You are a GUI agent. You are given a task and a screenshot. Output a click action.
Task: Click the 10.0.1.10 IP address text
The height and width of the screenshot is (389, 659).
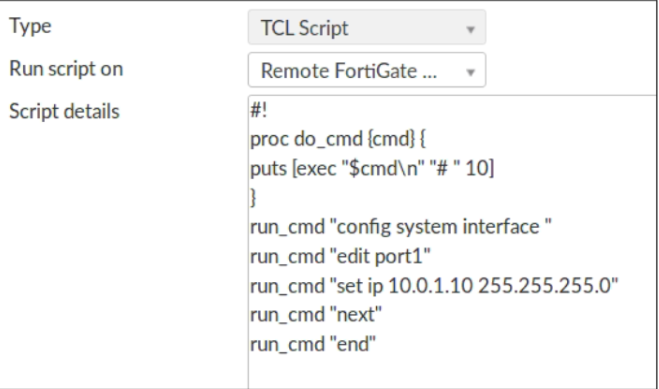(x=430, y=286)
